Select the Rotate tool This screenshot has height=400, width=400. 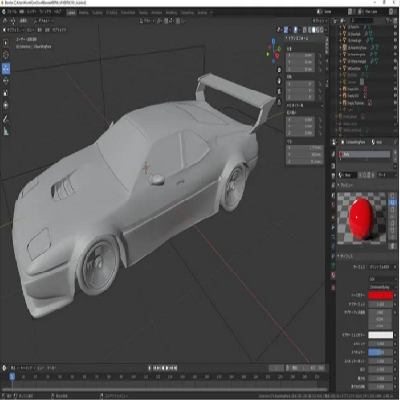(6, 81)
